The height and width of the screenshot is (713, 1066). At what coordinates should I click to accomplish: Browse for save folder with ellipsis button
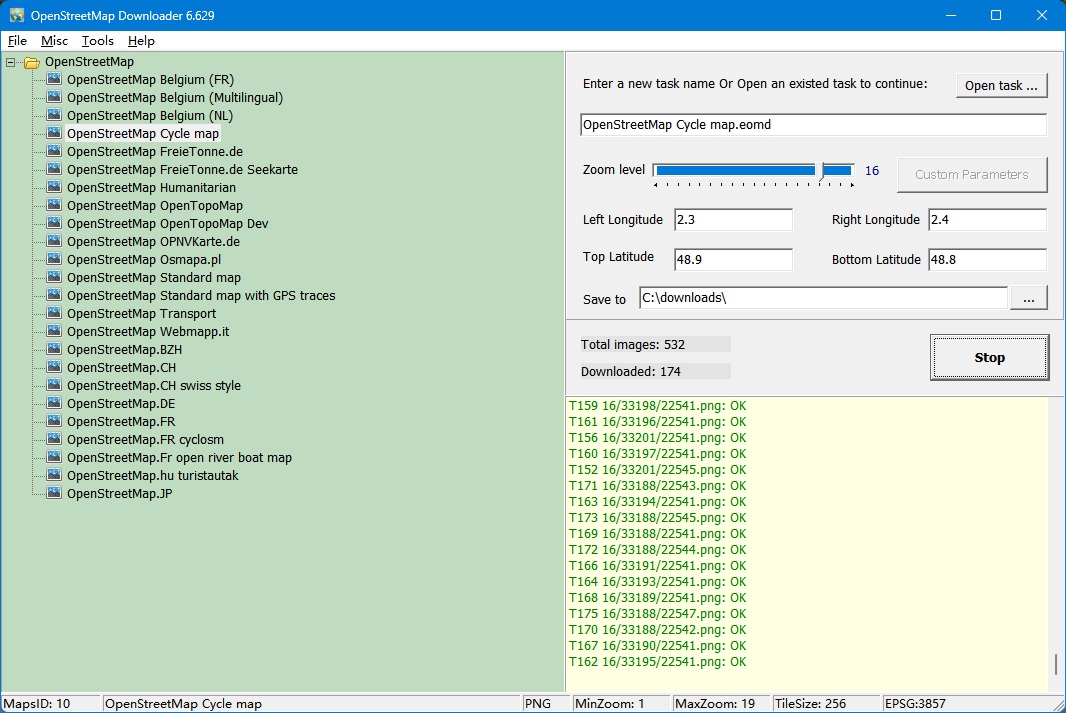[1029, 298]
